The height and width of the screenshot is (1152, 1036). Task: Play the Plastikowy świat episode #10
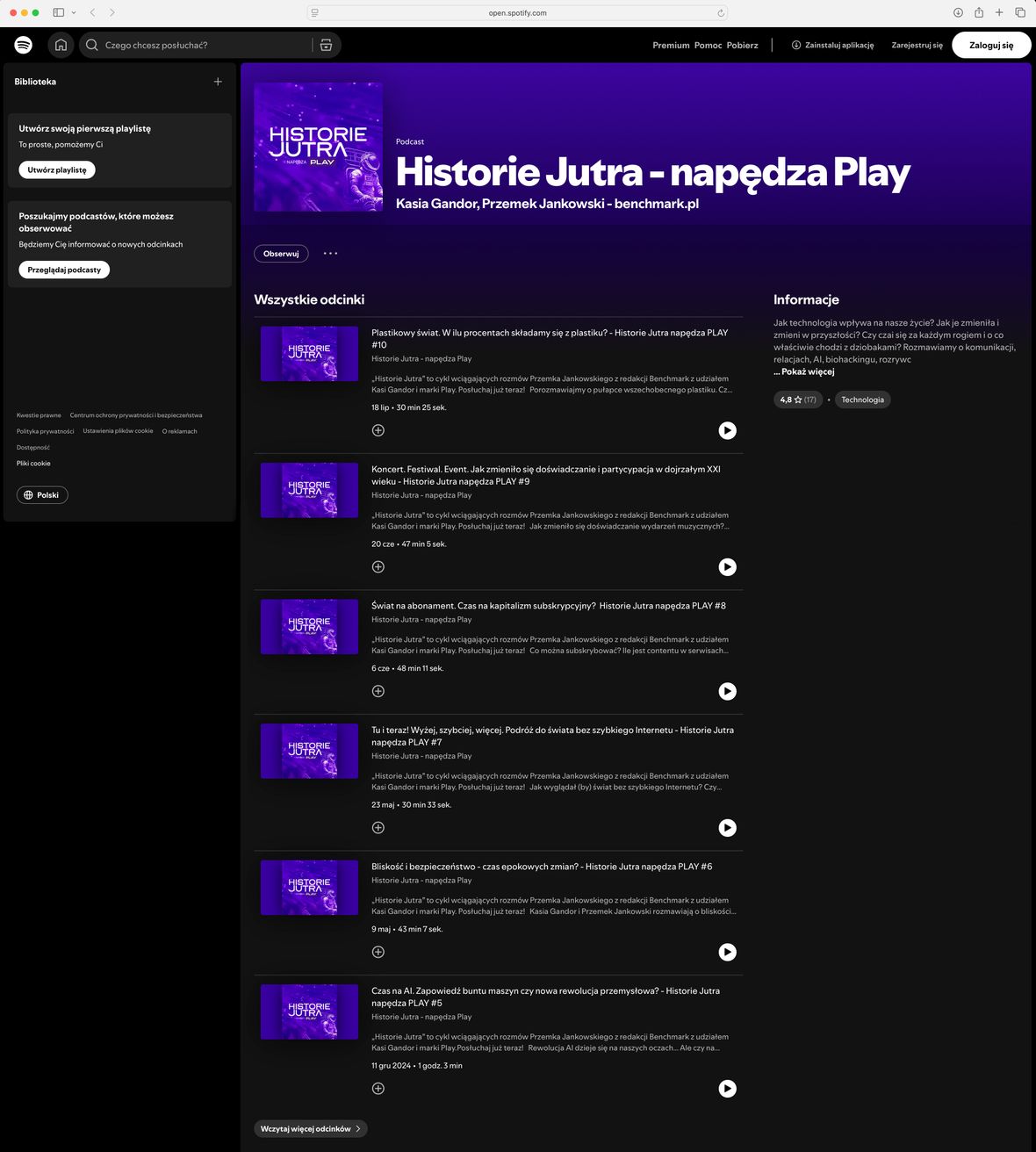(x=727, y=430)
